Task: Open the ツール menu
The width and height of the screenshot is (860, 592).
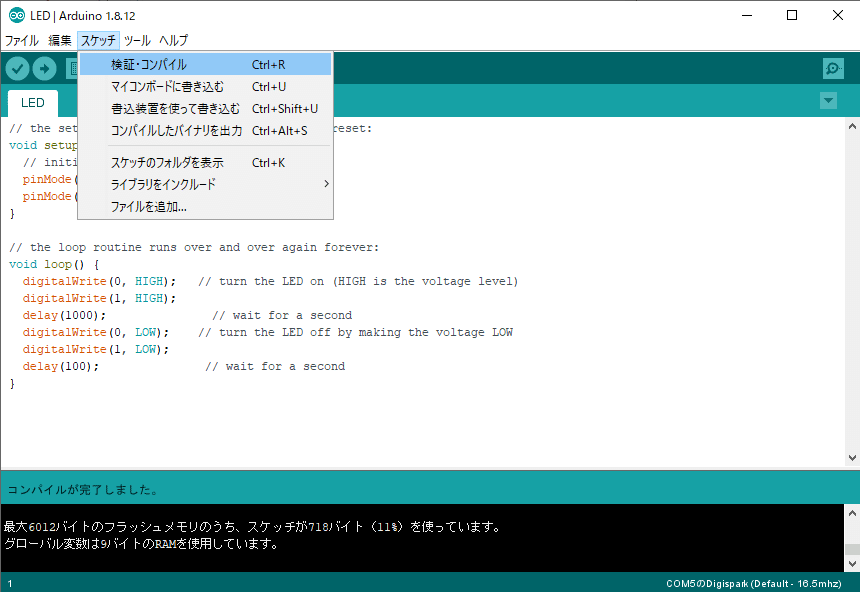Action: pos(137,41)
